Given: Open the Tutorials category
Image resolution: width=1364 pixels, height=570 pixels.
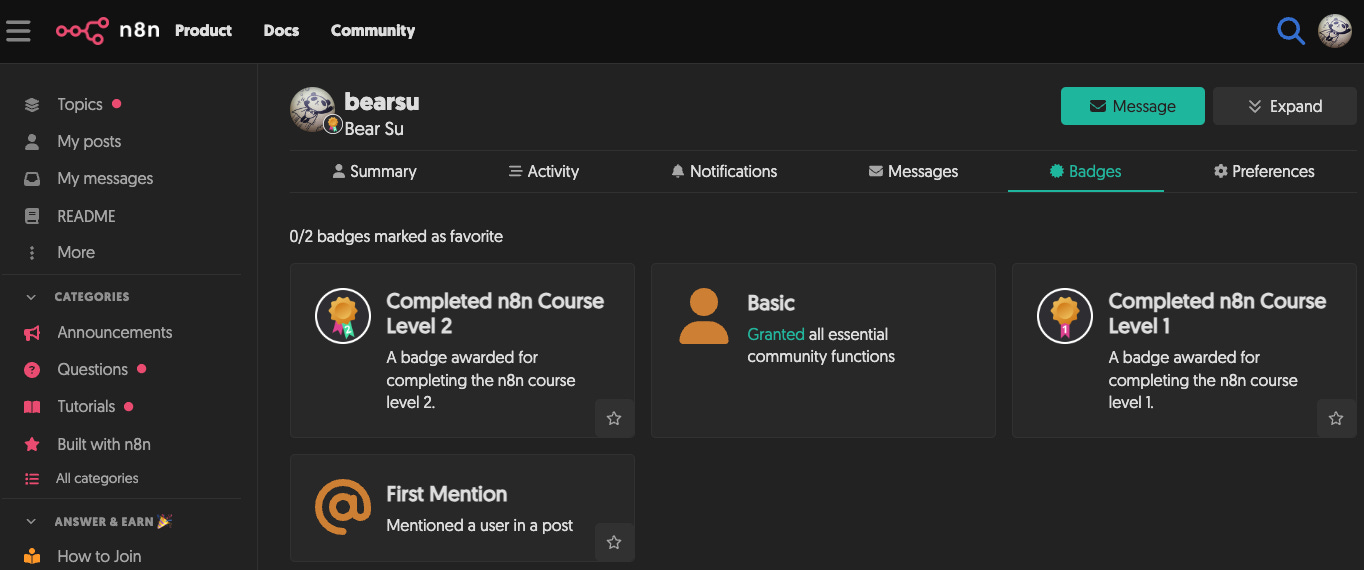Looking at the screenshot, I should tap(86, 406).
